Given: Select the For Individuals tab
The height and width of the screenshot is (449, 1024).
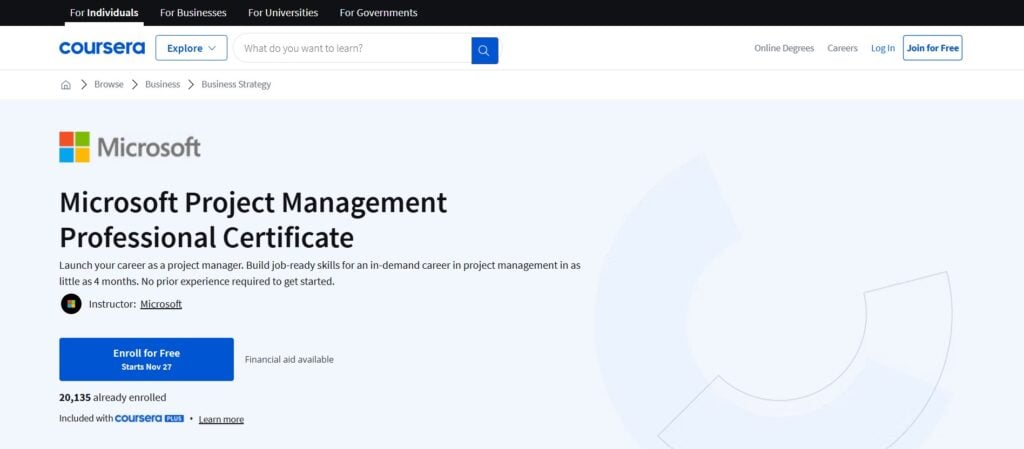Looking at the screenshot, I should [104, 12].
